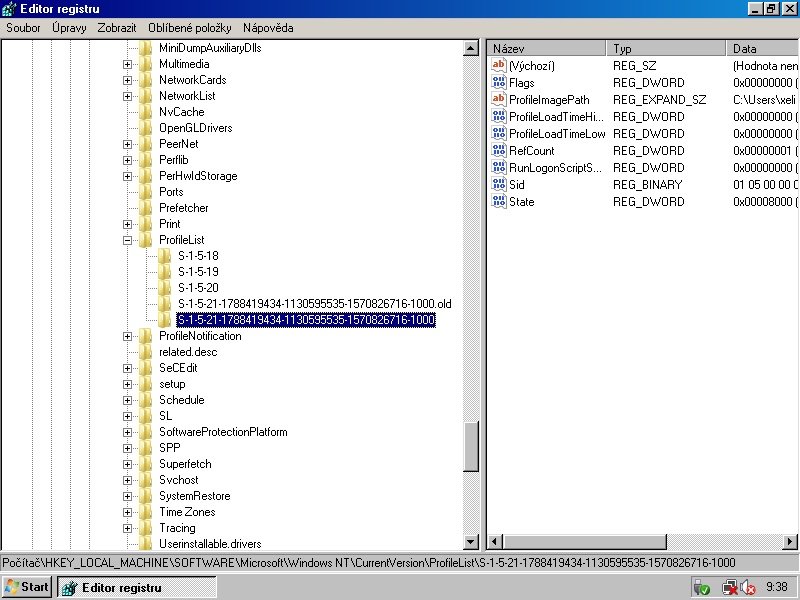The height and width of the screenshot is (600, 800).
Task: Click the muted volume tray icon
Action: point(746,588)
